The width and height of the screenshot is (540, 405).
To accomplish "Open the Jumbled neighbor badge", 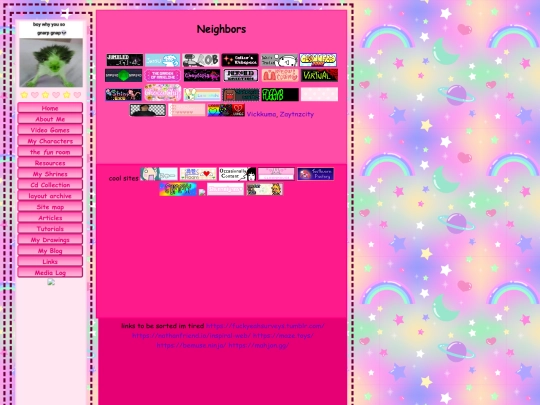I will click(x=125, y=60).
